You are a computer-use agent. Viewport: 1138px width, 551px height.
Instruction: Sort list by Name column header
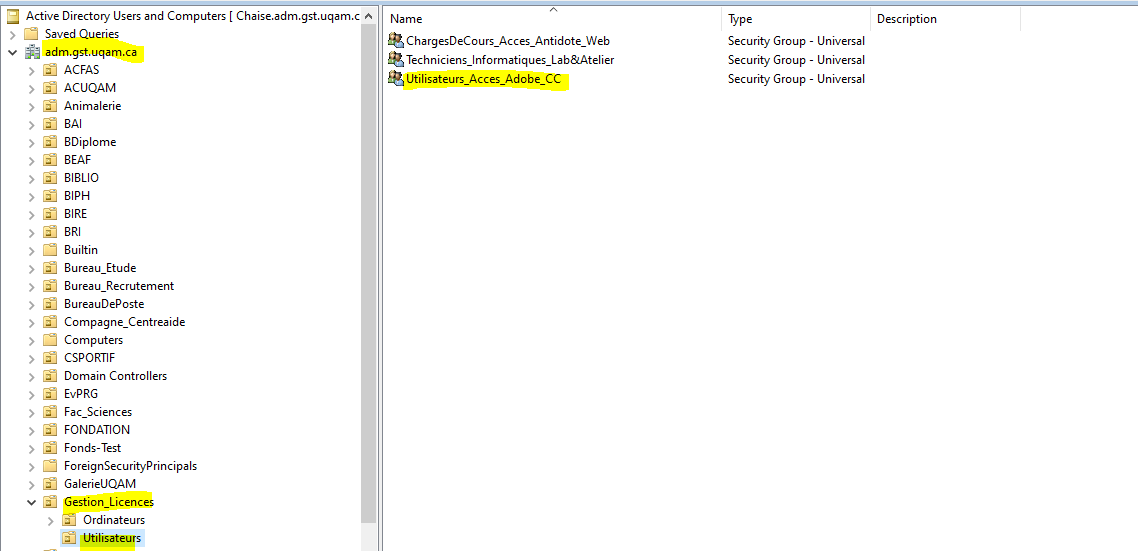tap(553, 19)
